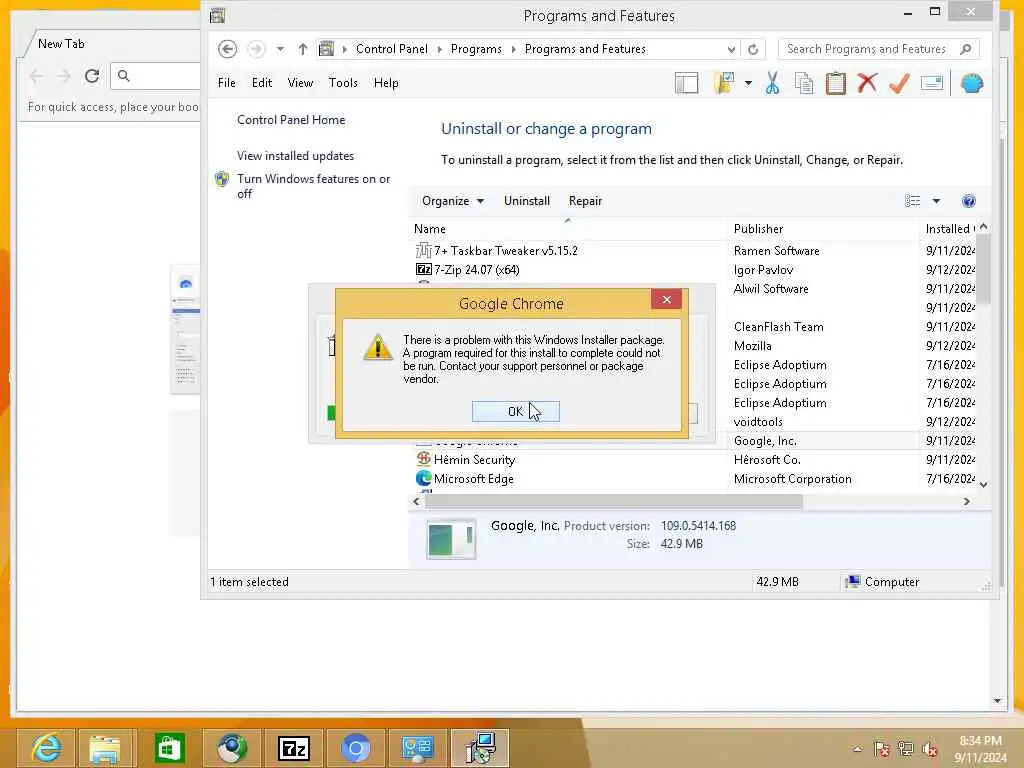Open the Help menu
Image resolution: width=1024 pixels, height=768 pixels.
[386, 83]
